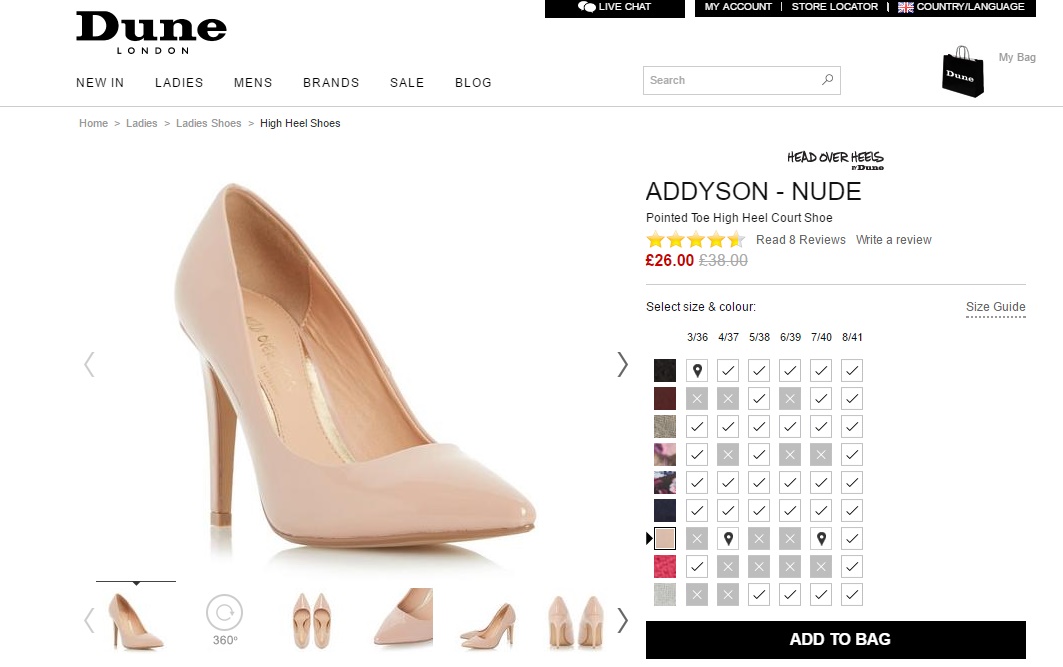Open the Size Guide link
Image resolution: width=1063 pixels, height=667 pixels.
pos(995,307)
